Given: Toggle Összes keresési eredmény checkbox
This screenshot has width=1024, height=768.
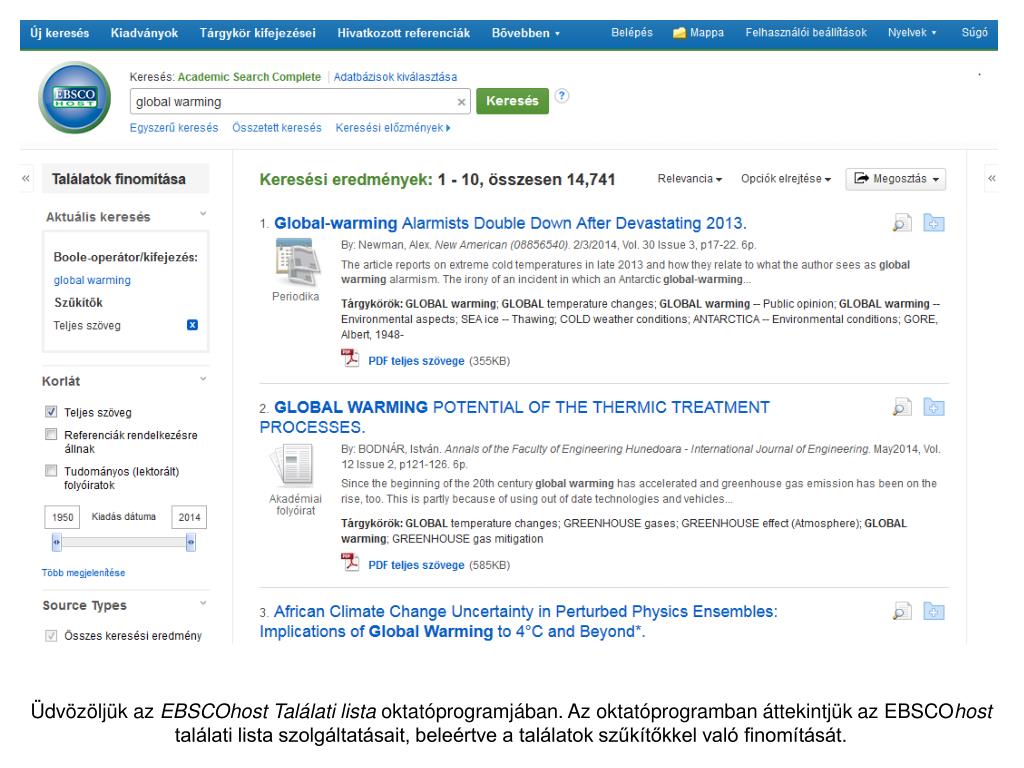Looking at the screenshot, I should click(x=51, y=635).
